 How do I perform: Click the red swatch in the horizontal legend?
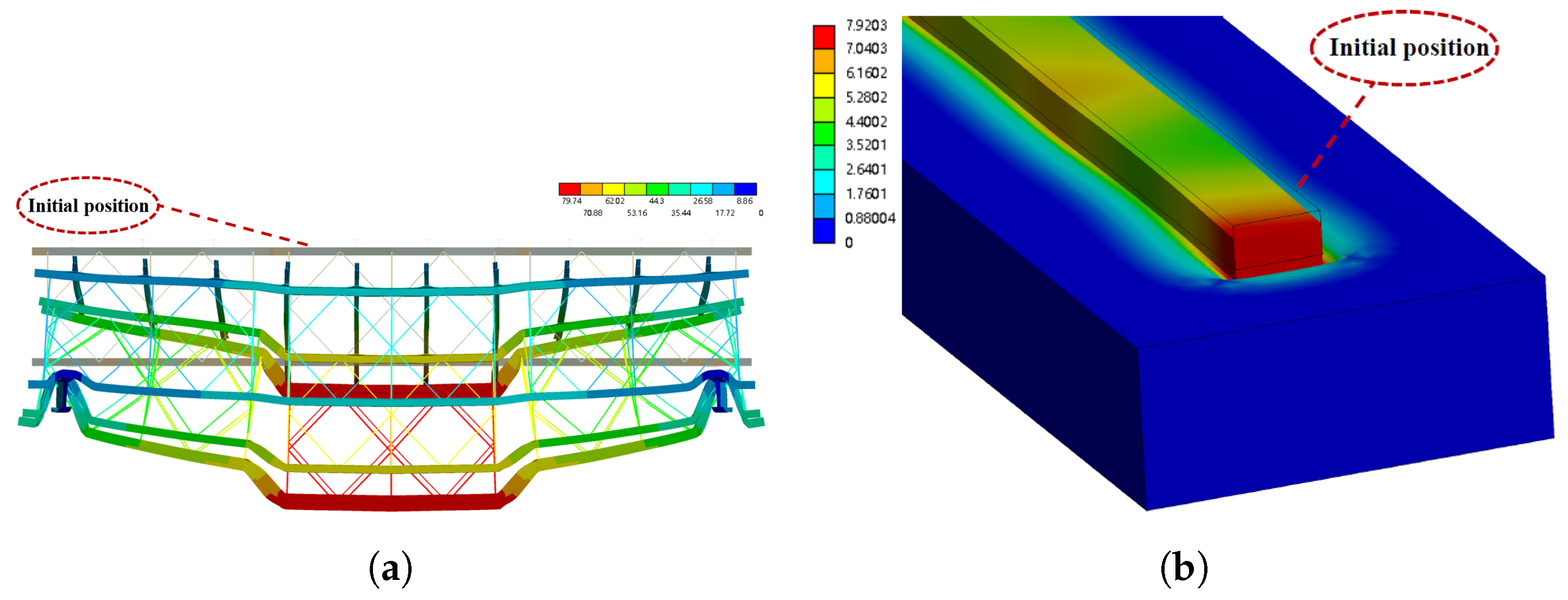[x=569, y=189]
